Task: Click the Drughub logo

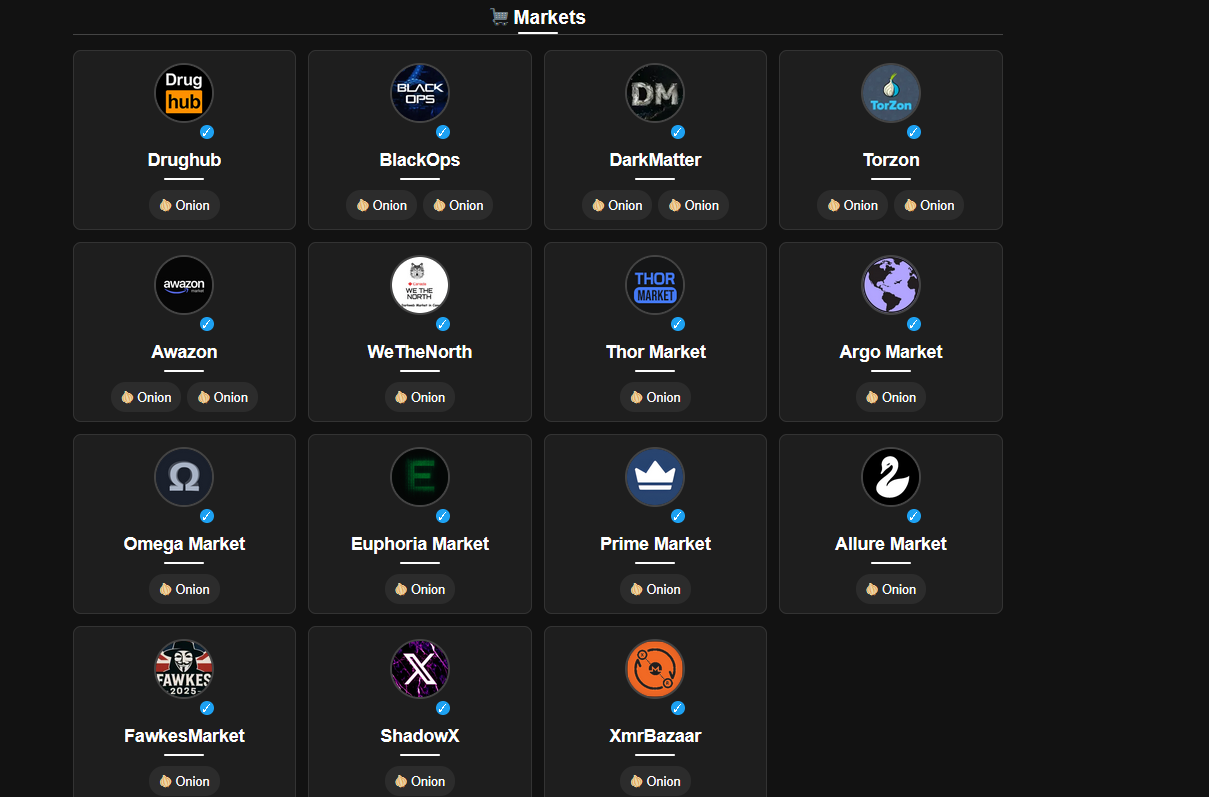Action: click(184, 93)
